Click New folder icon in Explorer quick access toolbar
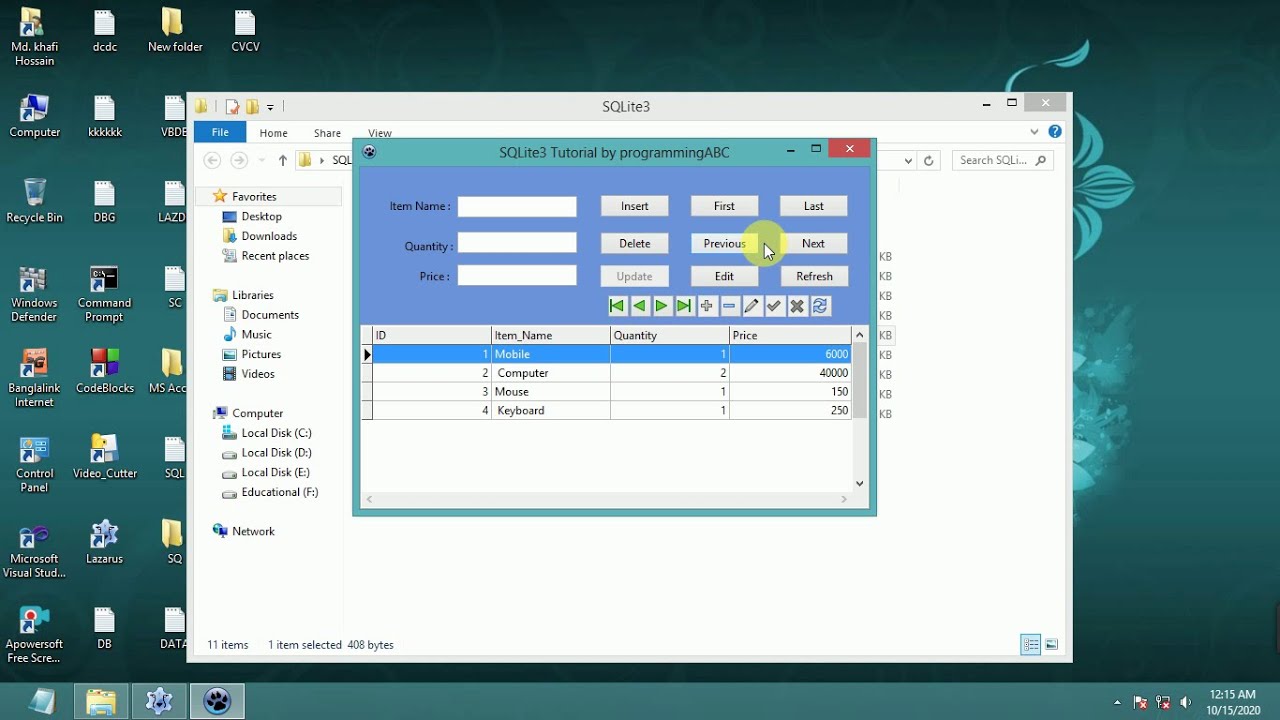This screenshot has height=720, width=1280. [x=252, y=106]
